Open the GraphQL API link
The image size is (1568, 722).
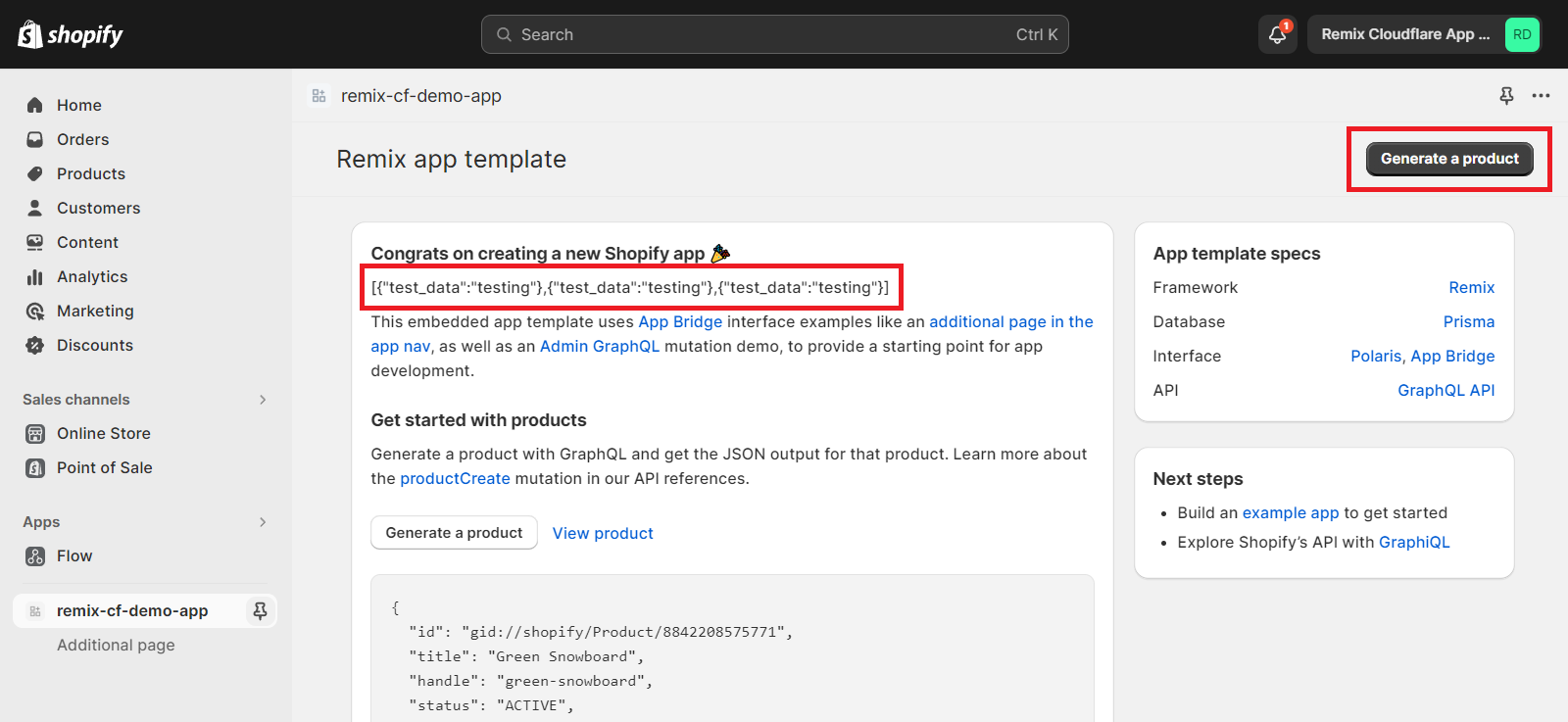pos(1445,390)
